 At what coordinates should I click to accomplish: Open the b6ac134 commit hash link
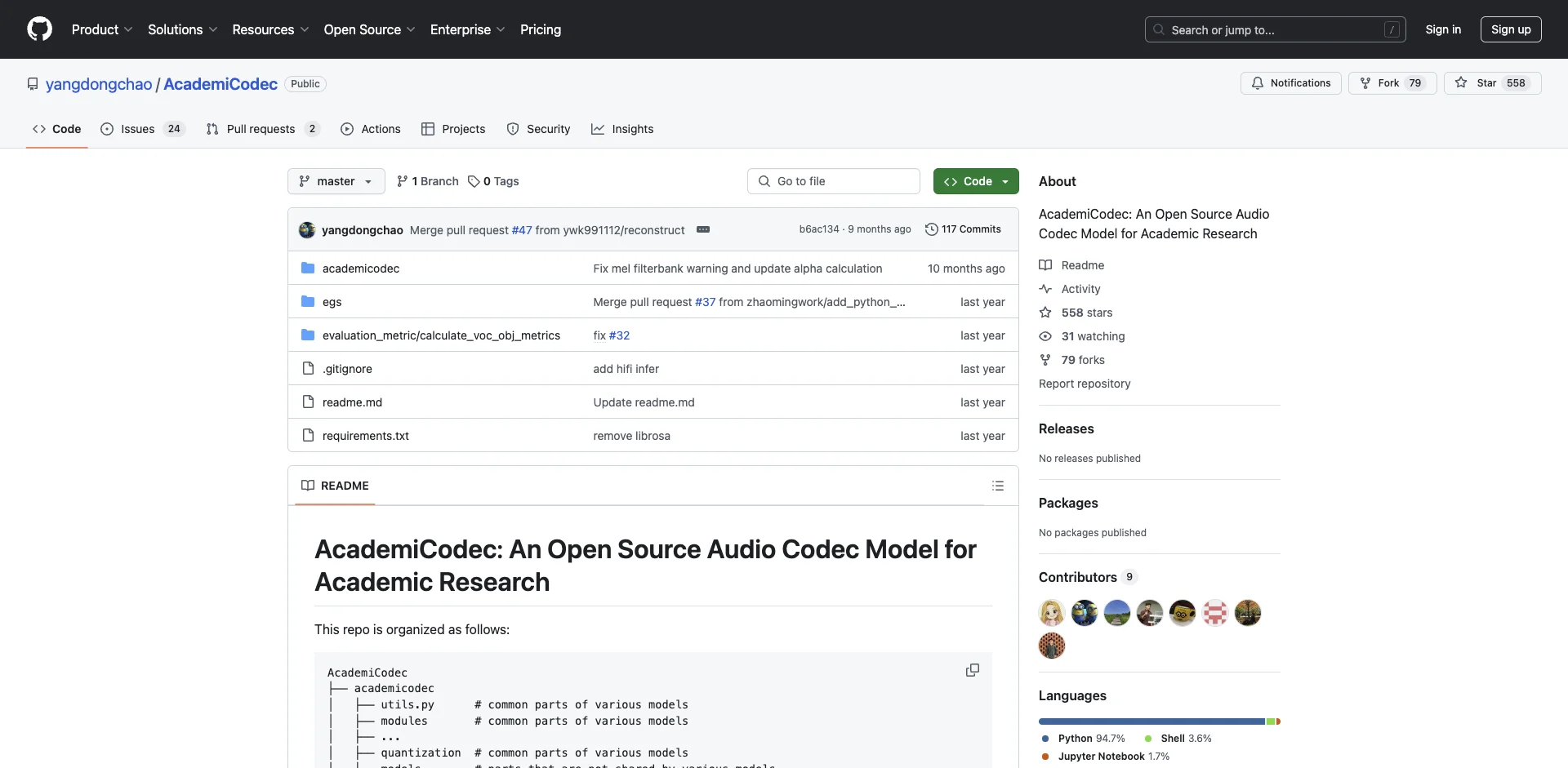819,229
